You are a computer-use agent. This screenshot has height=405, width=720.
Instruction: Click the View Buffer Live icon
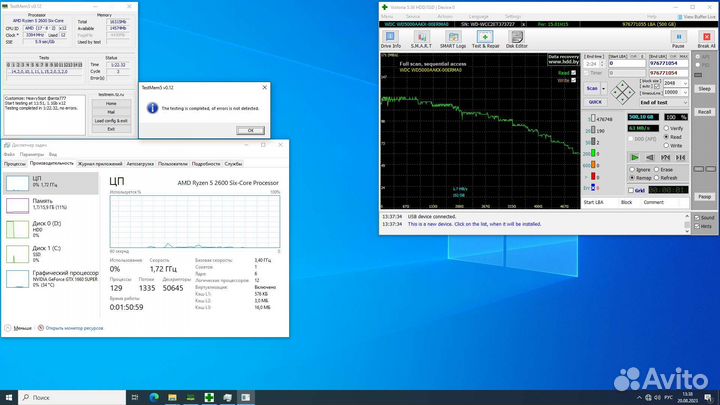(x=680, y=17)
